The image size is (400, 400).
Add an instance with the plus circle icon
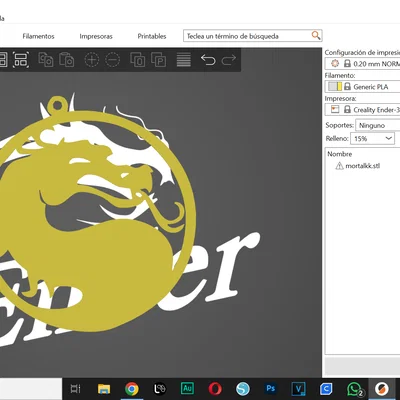coord(92,60)
